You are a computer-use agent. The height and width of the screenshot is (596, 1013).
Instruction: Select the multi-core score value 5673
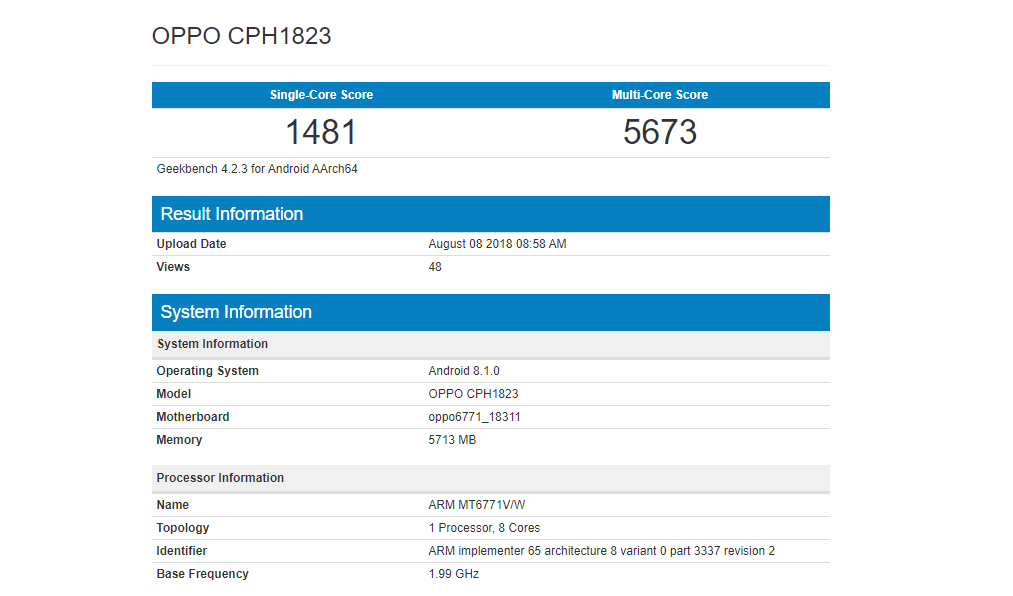tap(659, 132)
